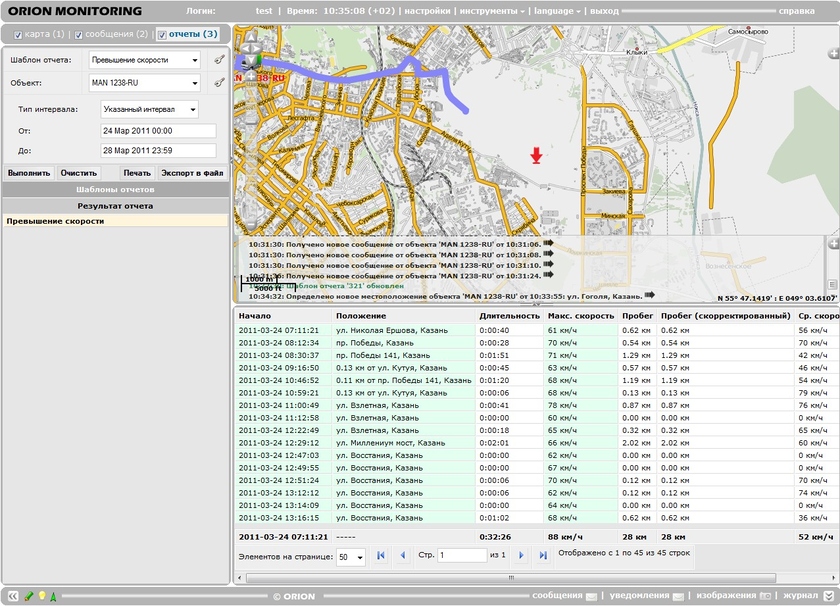Toggle the отчеты (3) checkbox
Image resolution: width=840 pixels, height=606 pixels.
163,35
